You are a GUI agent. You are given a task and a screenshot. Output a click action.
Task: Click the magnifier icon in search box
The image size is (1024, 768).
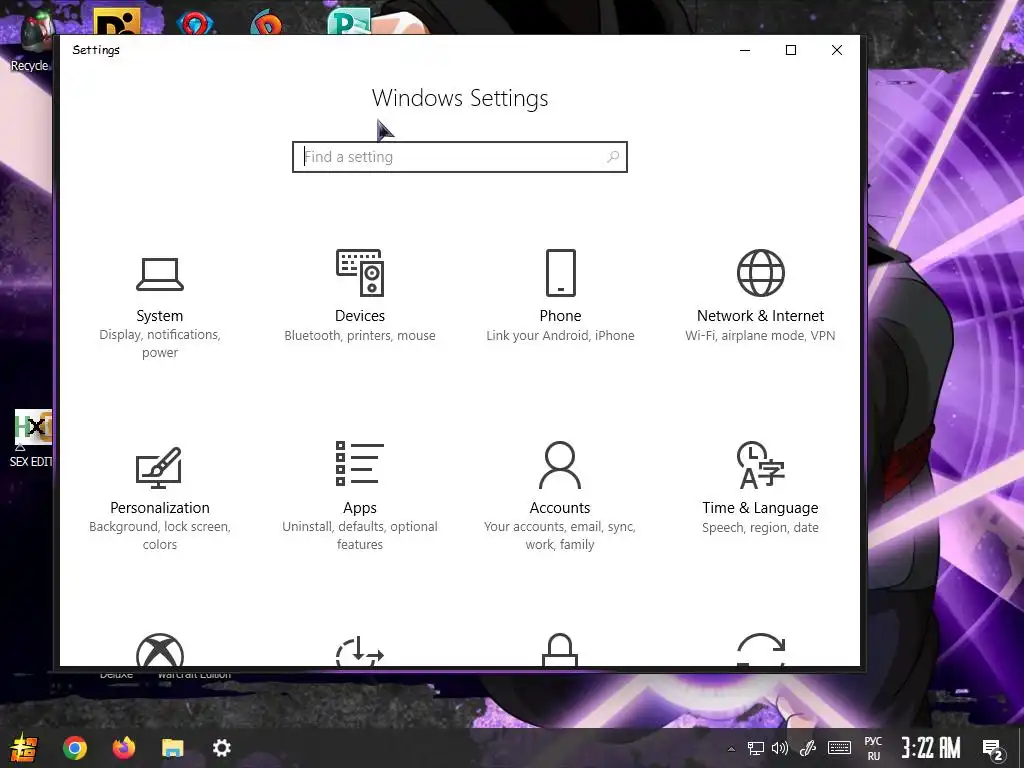[x=613, y=157]
